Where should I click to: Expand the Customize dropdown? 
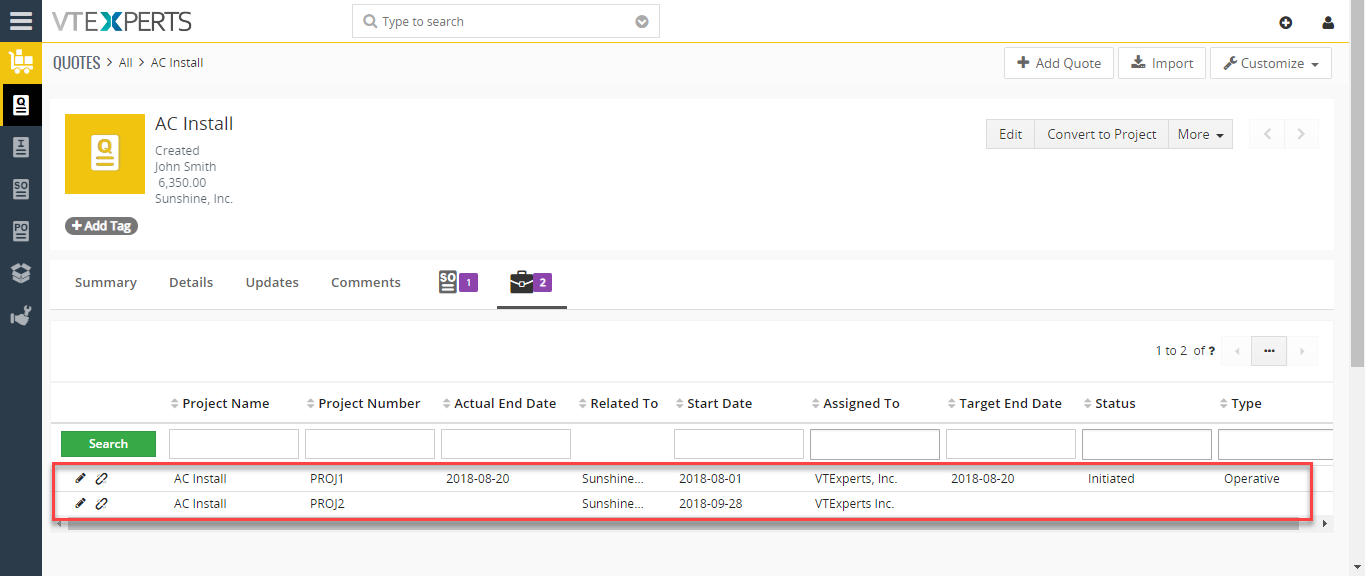(1270, 63)
